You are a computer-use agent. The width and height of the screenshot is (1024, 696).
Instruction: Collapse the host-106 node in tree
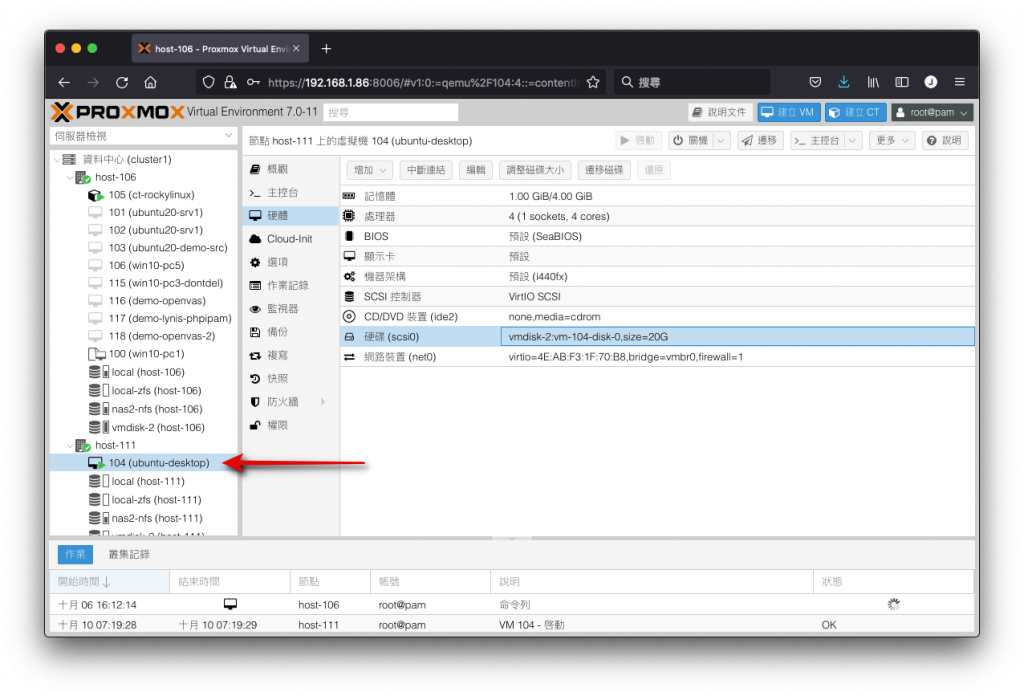70,178
